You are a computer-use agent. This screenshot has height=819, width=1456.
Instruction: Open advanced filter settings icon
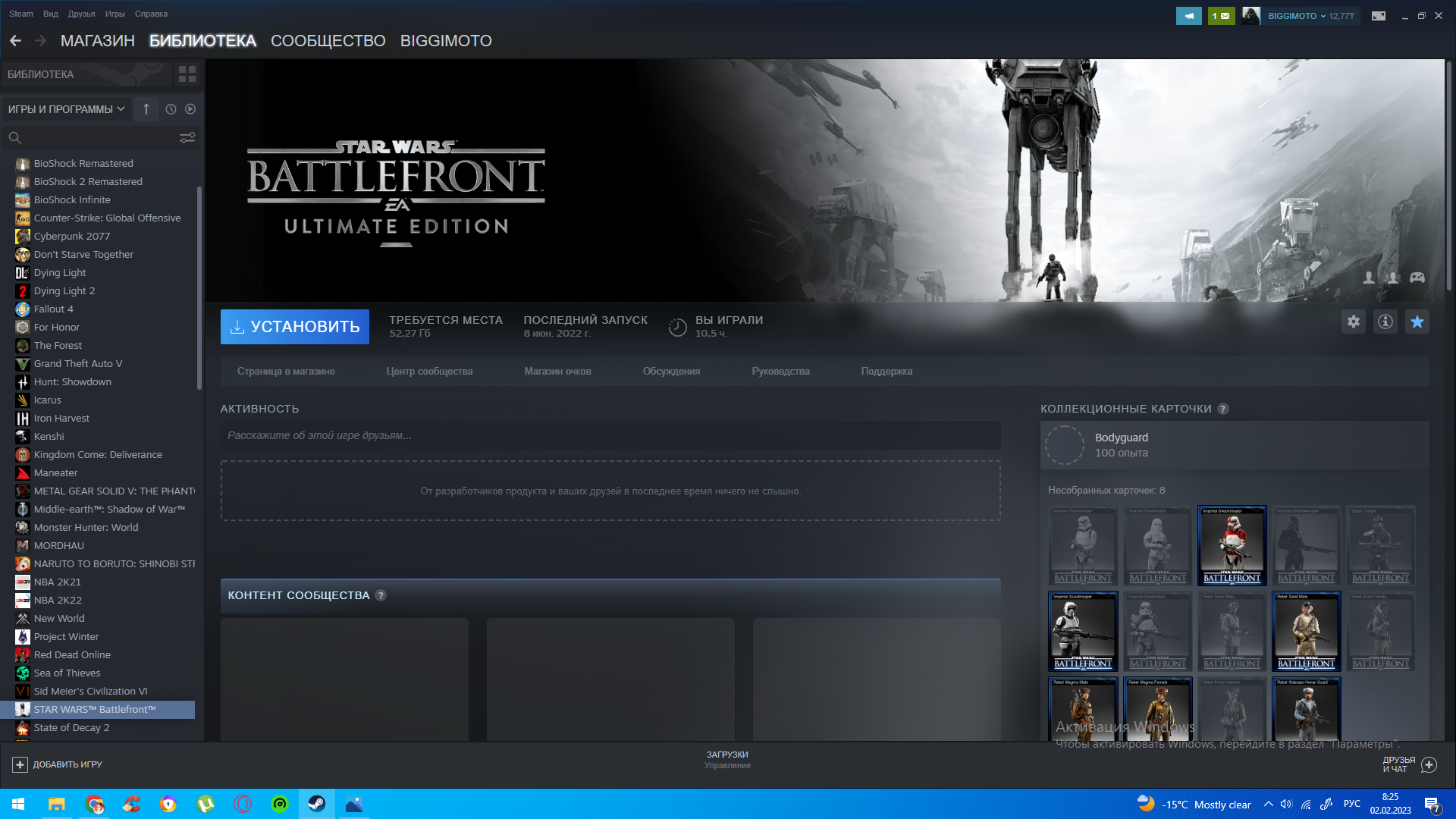pos(187,138)
